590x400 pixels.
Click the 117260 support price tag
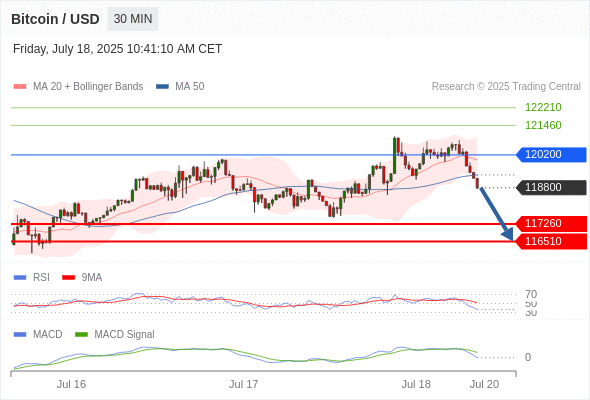(551, 224)
